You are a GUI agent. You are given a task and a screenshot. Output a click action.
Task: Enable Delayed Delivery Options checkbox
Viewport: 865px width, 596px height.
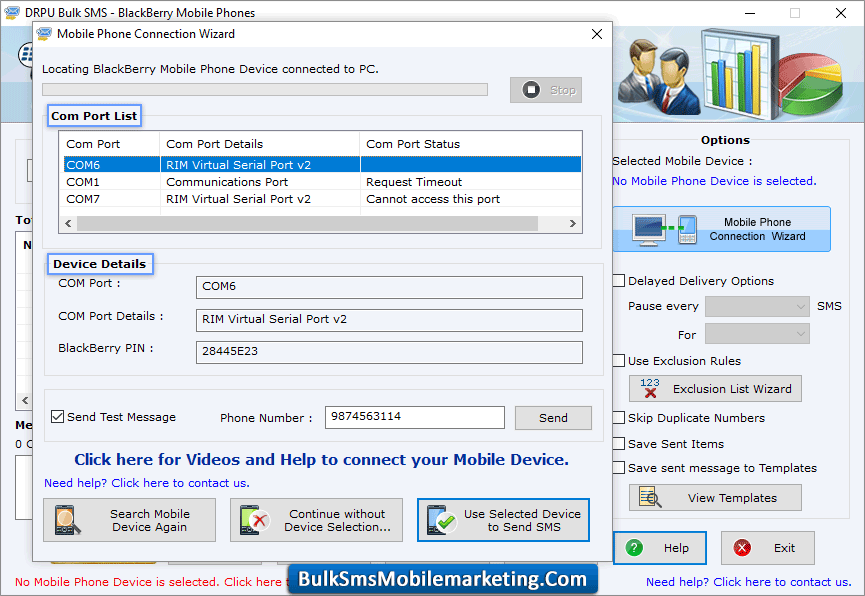tap(619, 281)
